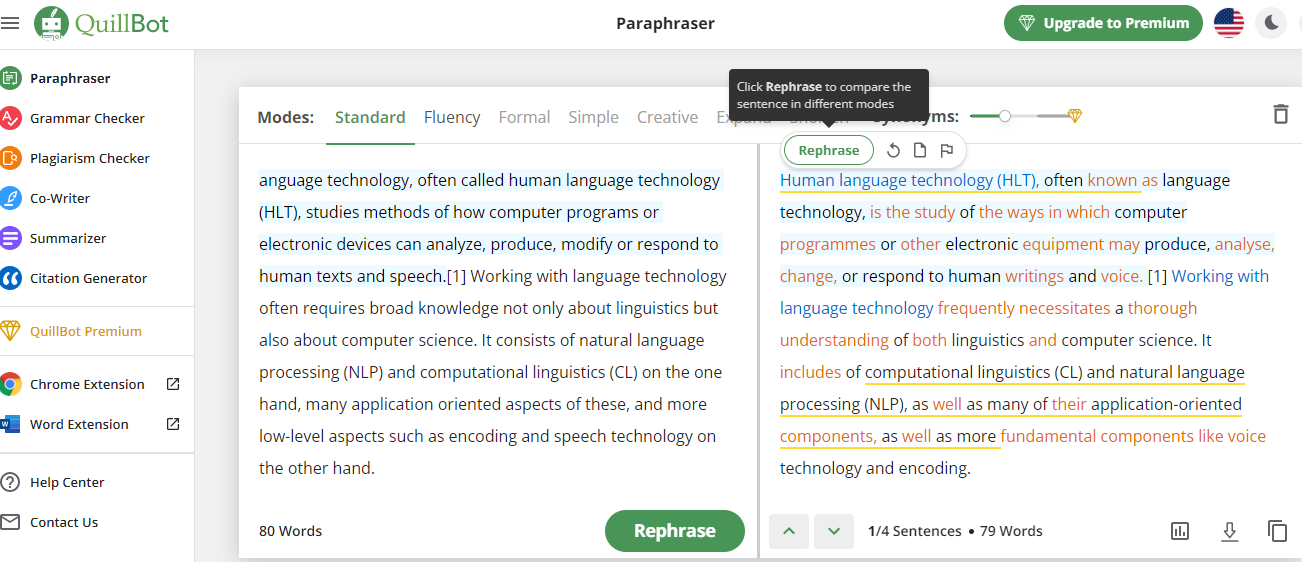Delete text with trash icon
Image resolution: width=1302 pixels, height=562 pixels.
pyautogui.click(x=1280, y=114)
